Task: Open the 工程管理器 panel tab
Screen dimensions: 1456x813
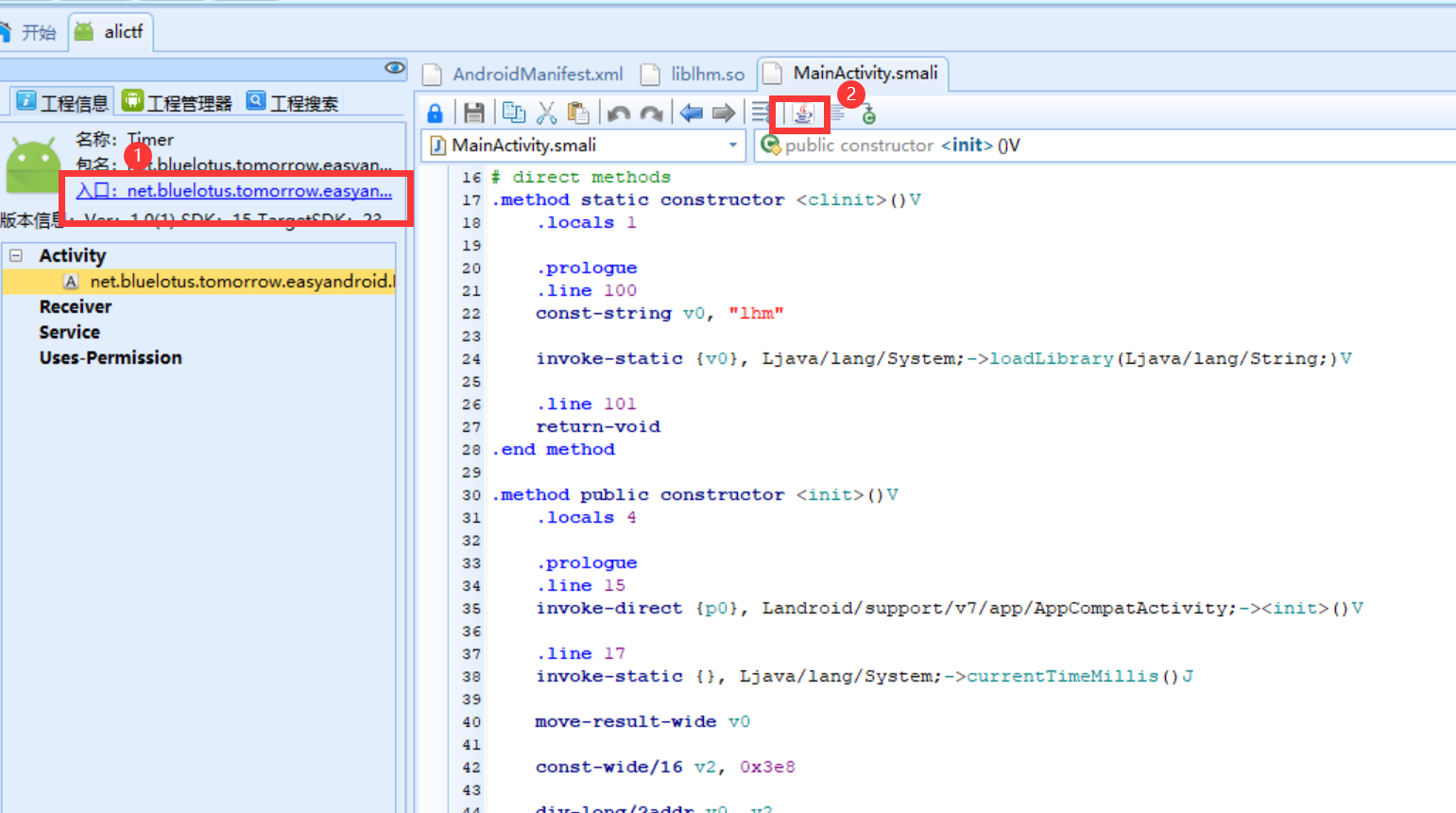Action: [x=178, y=102]
